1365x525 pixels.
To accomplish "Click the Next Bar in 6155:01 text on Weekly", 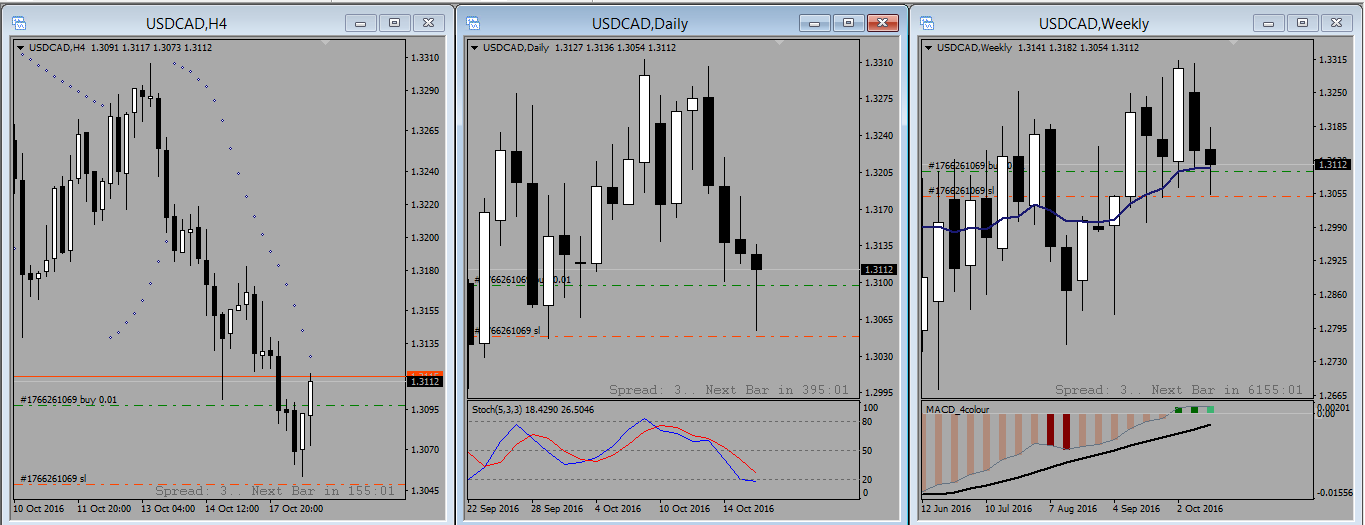I will tap(1227, 390).
